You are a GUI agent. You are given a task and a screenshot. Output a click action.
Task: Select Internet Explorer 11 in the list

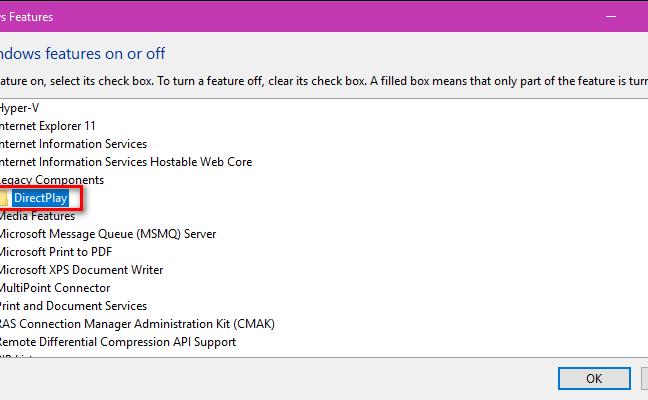tap(48, 126)
